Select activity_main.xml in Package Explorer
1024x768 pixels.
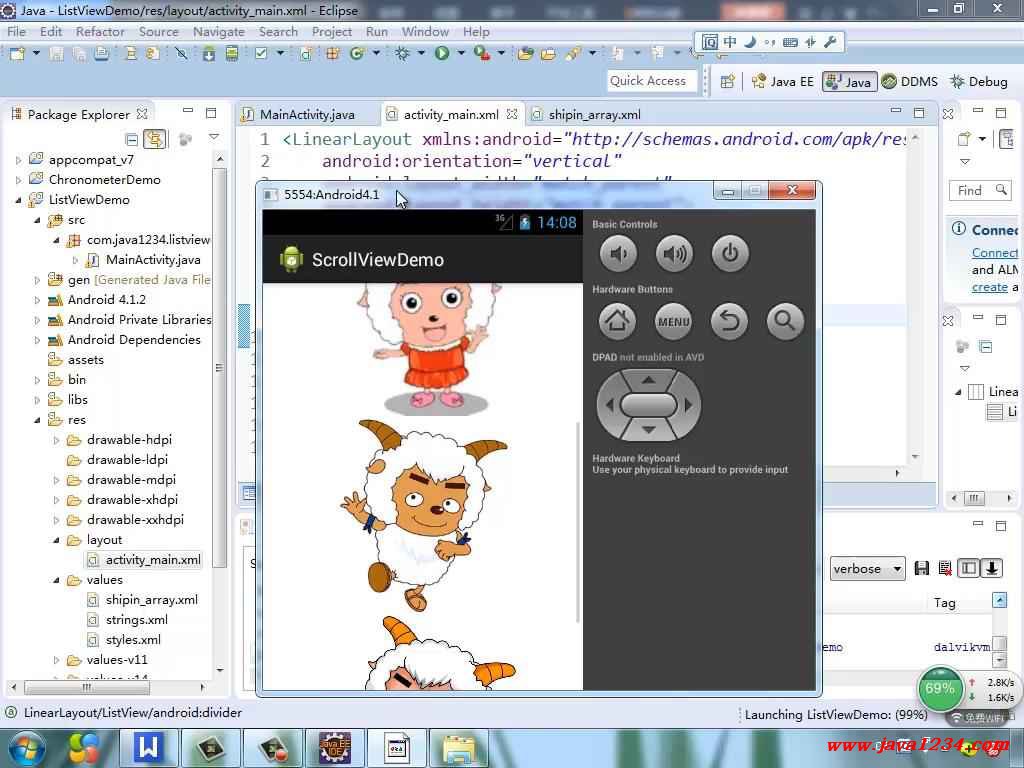tap(153, 560)
